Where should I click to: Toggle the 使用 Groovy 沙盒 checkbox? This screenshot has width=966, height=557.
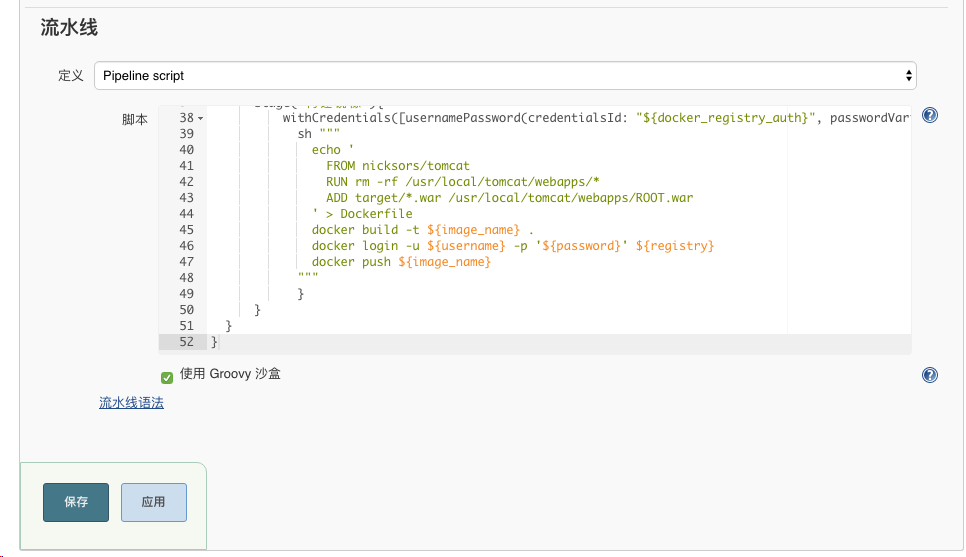pyautogui.click(x=167, y=377)
